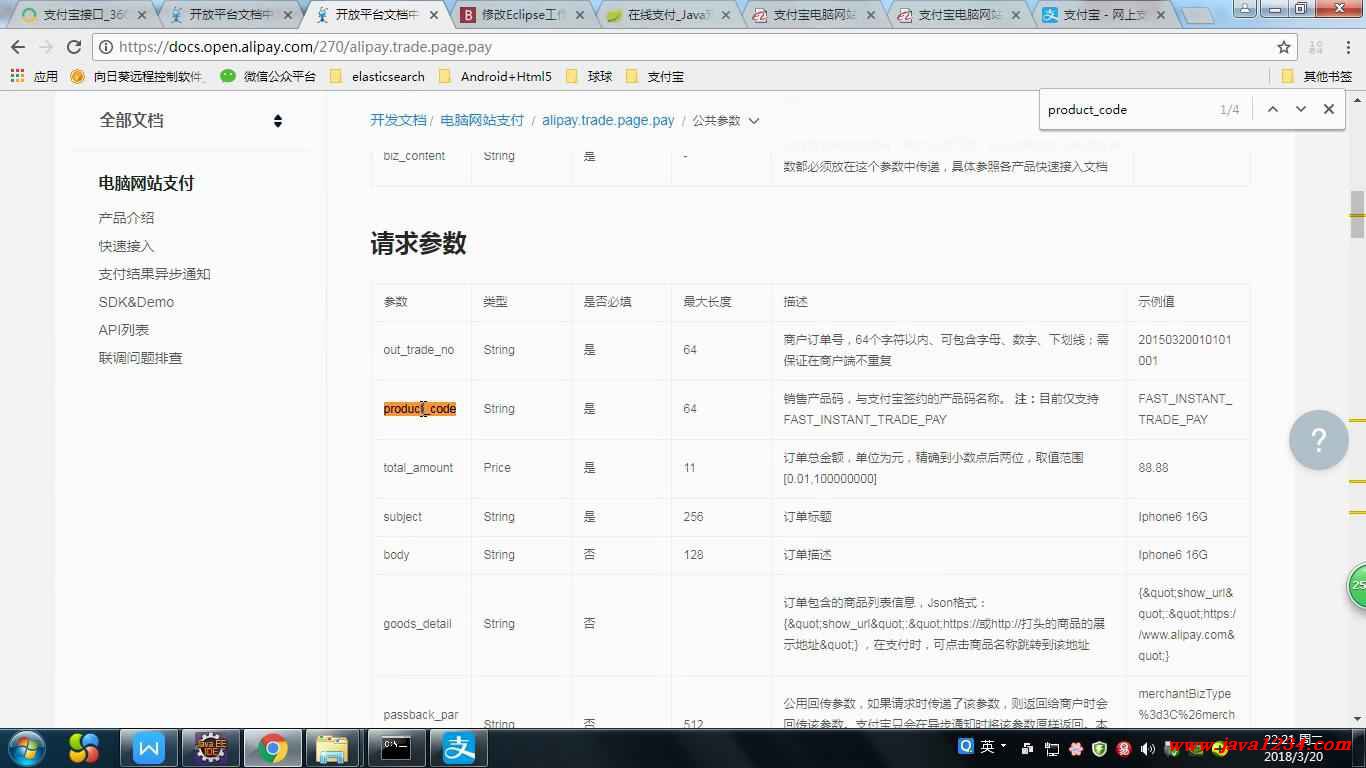The image size is (1366, 768).
Task: Open File Explorer from taskbar
Action: pyautogui.click(x=332, y=748)
